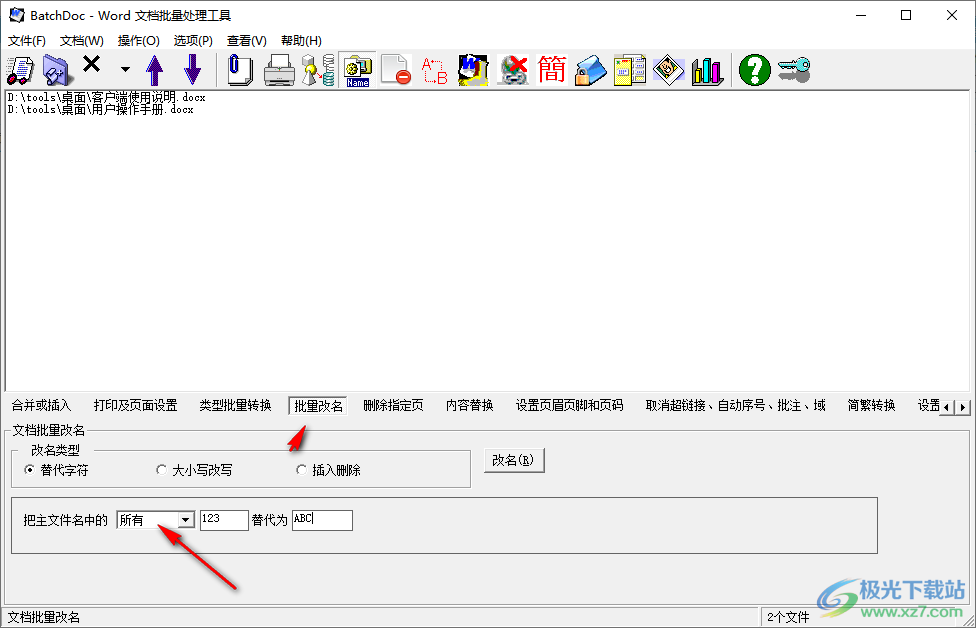The image size is (976, 628).
Task: Switch to the 删除指定页 tab
Action: (393, 406)
